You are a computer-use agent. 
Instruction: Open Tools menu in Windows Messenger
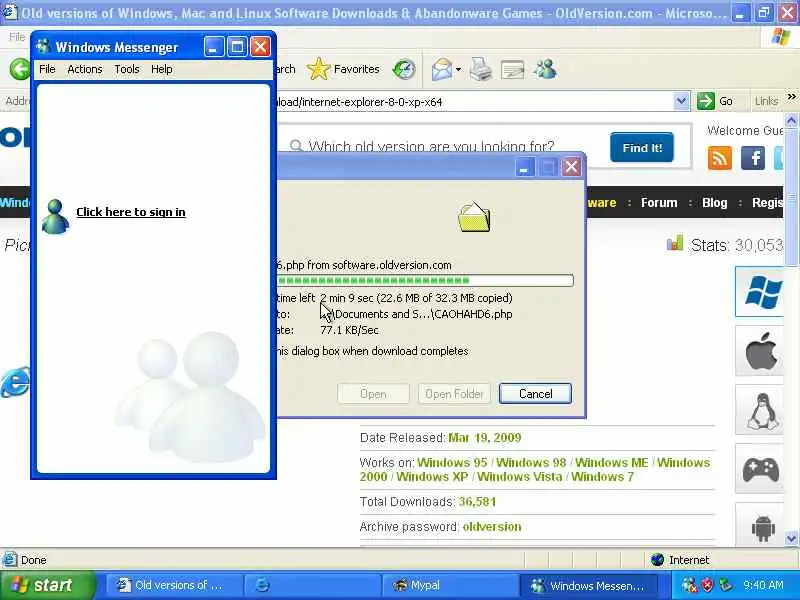coord(127,69)
